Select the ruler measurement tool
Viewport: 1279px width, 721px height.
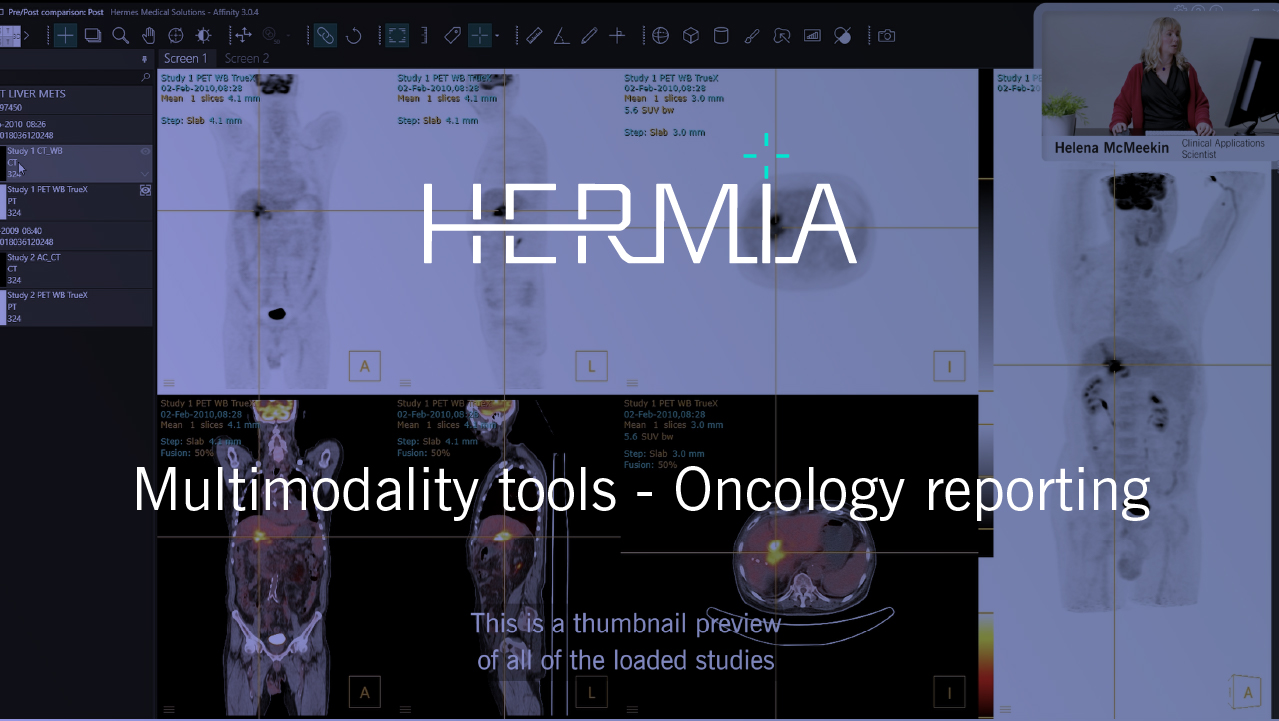pos(534,36)
